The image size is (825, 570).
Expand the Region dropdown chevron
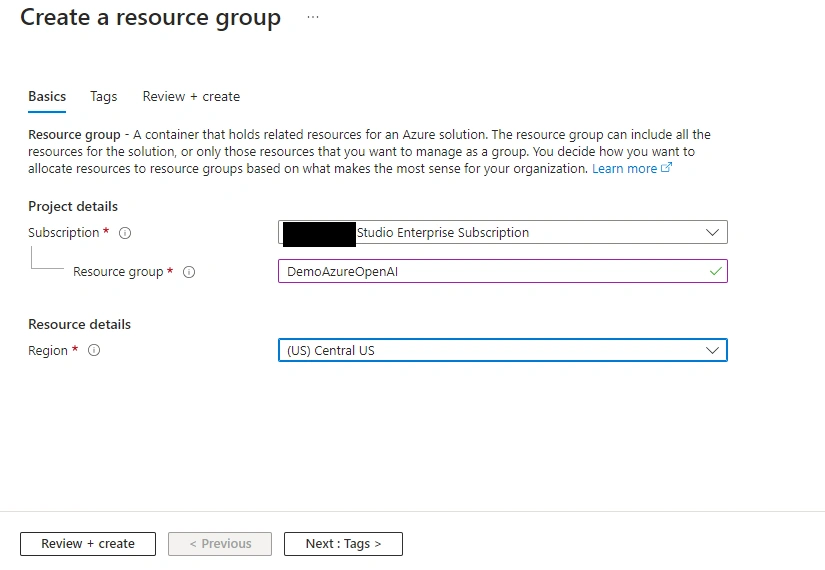pyautogui.click(x=712, y=351)
